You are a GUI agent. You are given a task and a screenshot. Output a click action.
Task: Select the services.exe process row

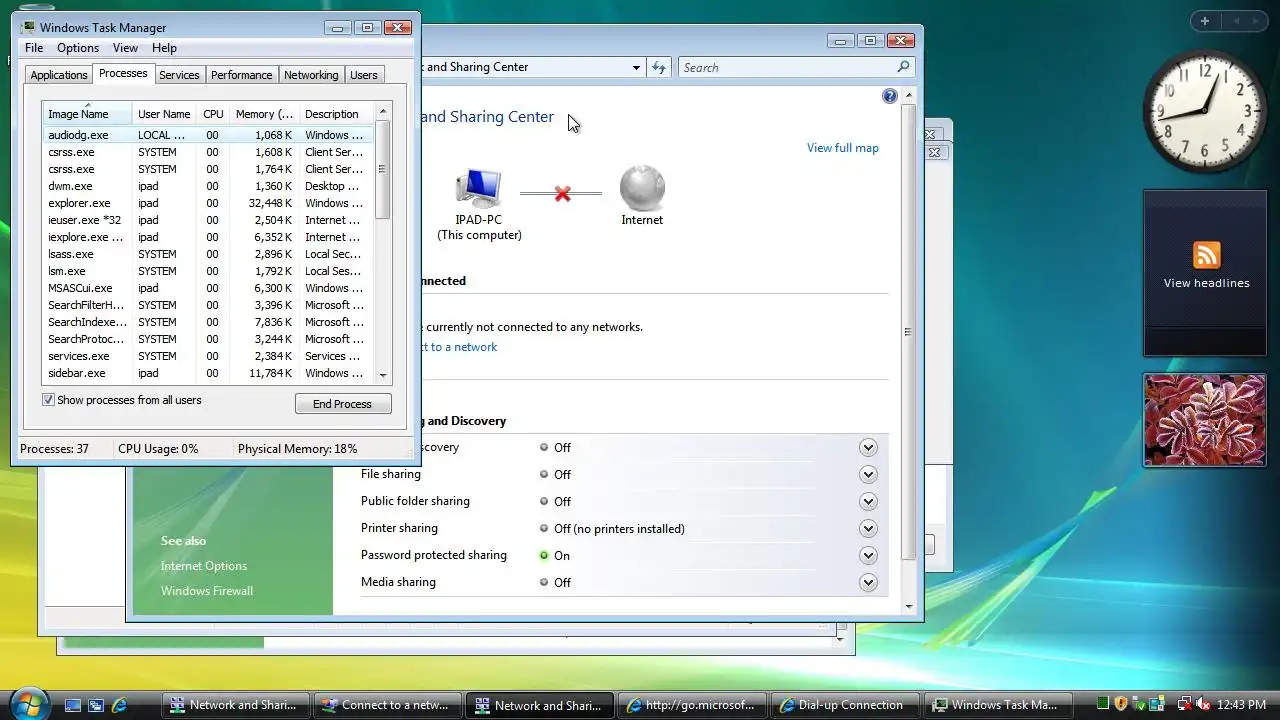pos(208,356)
